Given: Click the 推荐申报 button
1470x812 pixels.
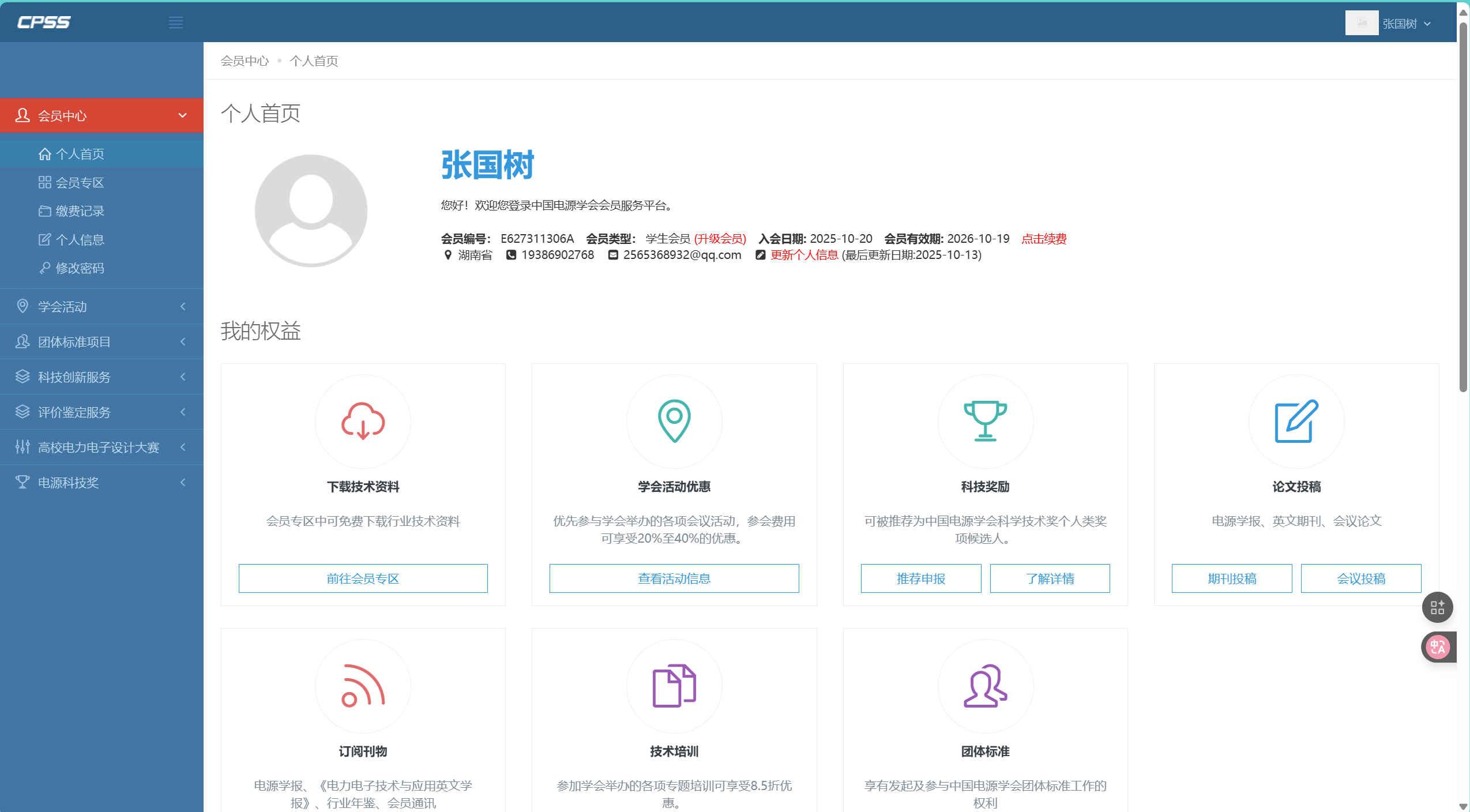Looking at the screenshot, I should click(x=921, y=578).
